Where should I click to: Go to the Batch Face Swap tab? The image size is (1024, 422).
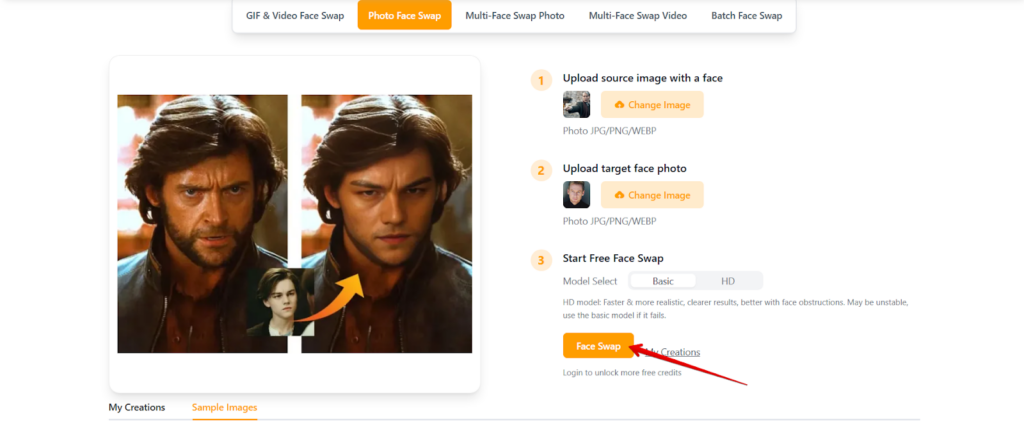point(746,16)
